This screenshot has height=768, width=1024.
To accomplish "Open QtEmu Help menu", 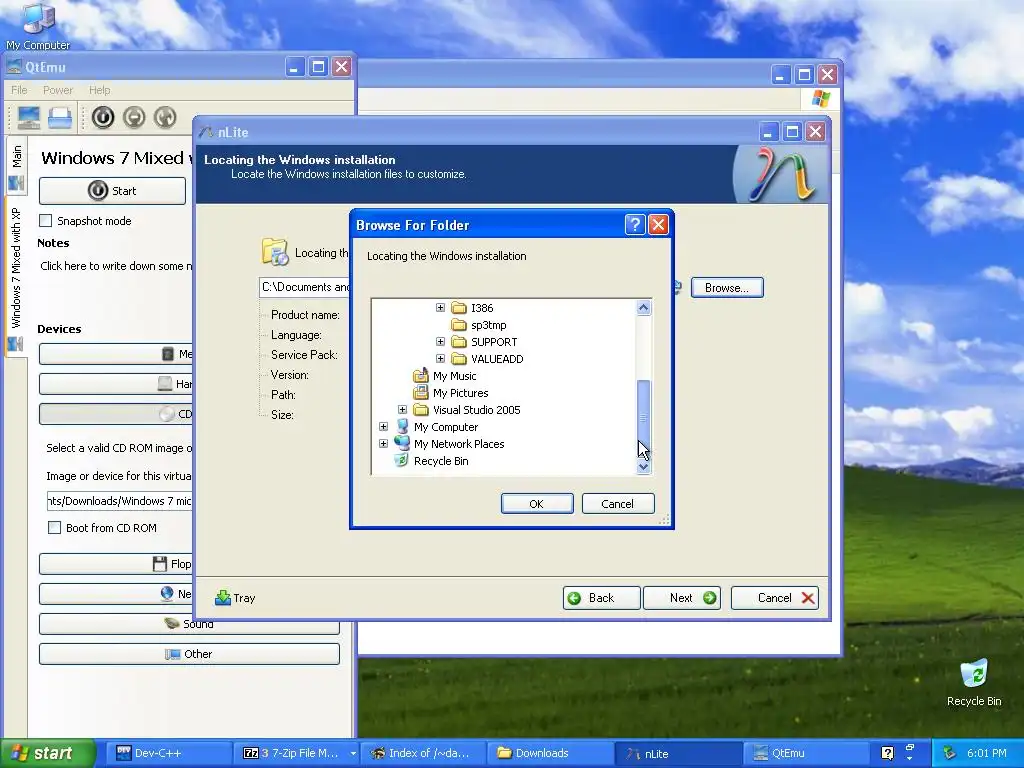I will pyautogui.click(x=99, y=90).
